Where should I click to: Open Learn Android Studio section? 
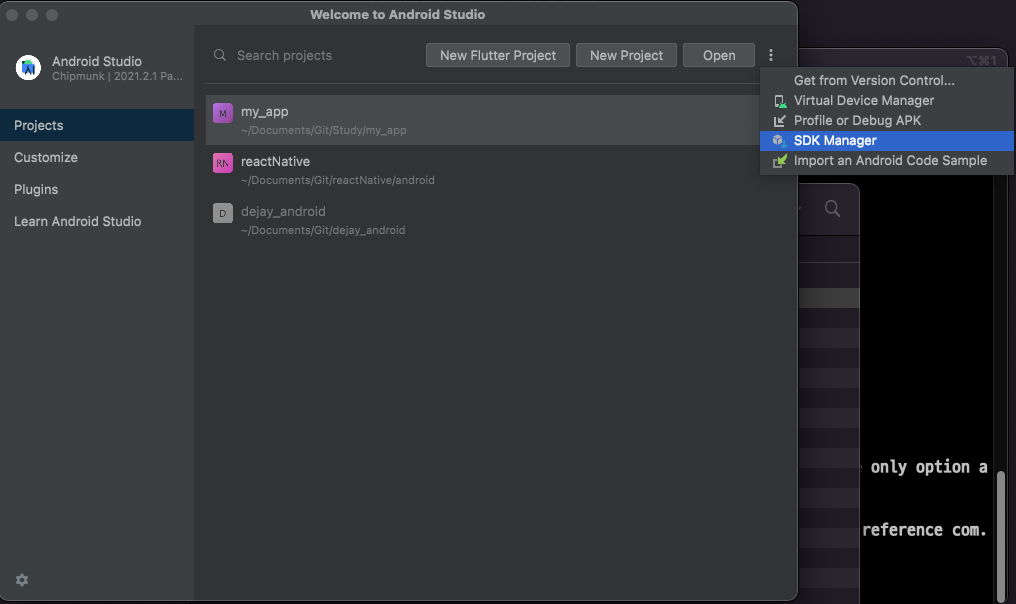[97, 221]
